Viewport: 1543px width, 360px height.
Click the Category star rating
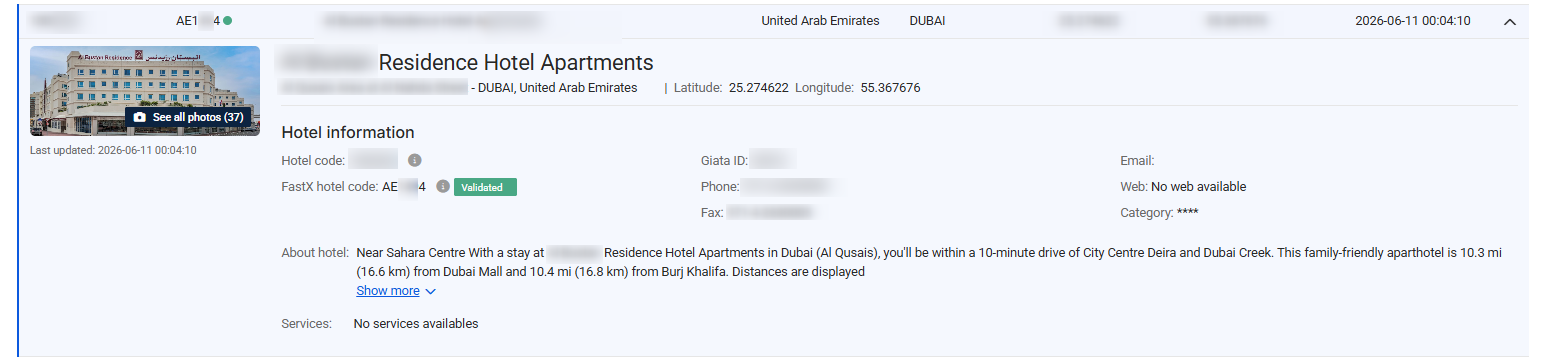coord(1187,213)
